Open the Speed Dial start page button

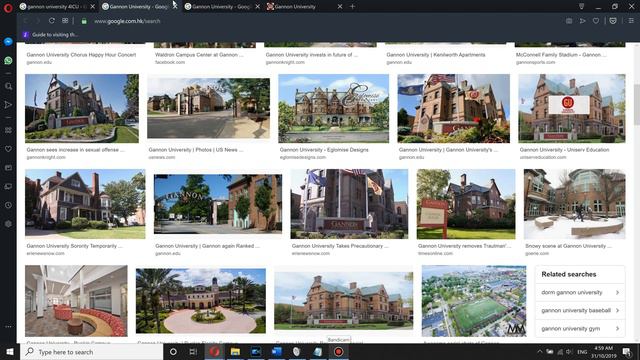click(65, 21)
